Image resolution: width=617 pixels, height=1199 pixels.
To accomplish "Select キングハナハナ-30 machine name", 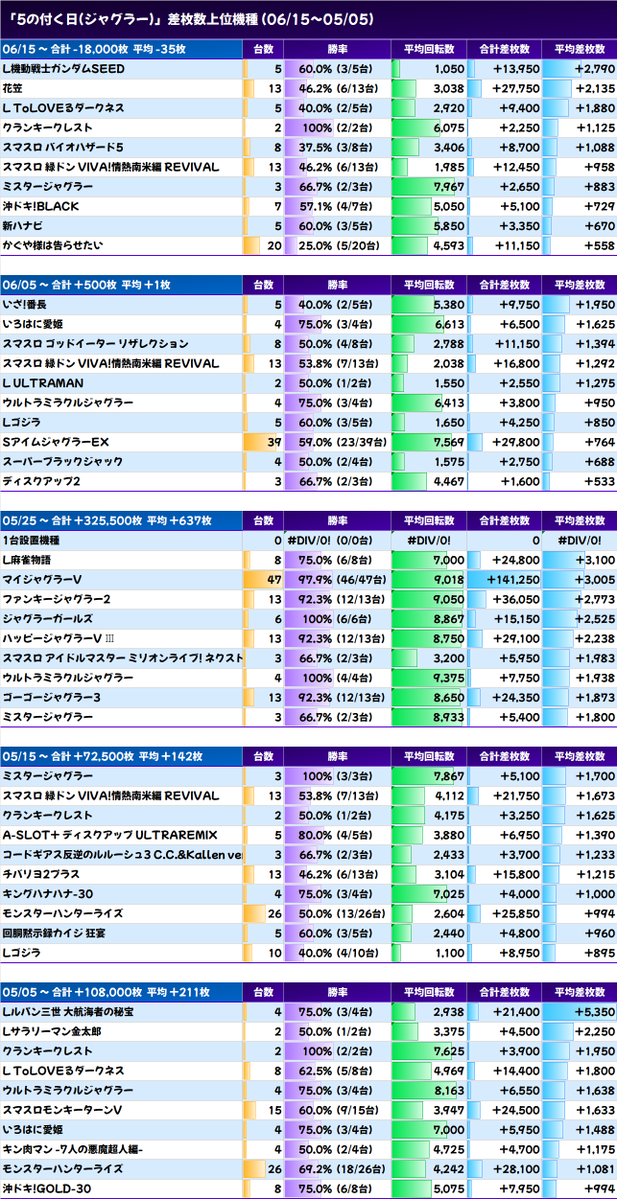I will pyautogui.click(x=47, y=894).
